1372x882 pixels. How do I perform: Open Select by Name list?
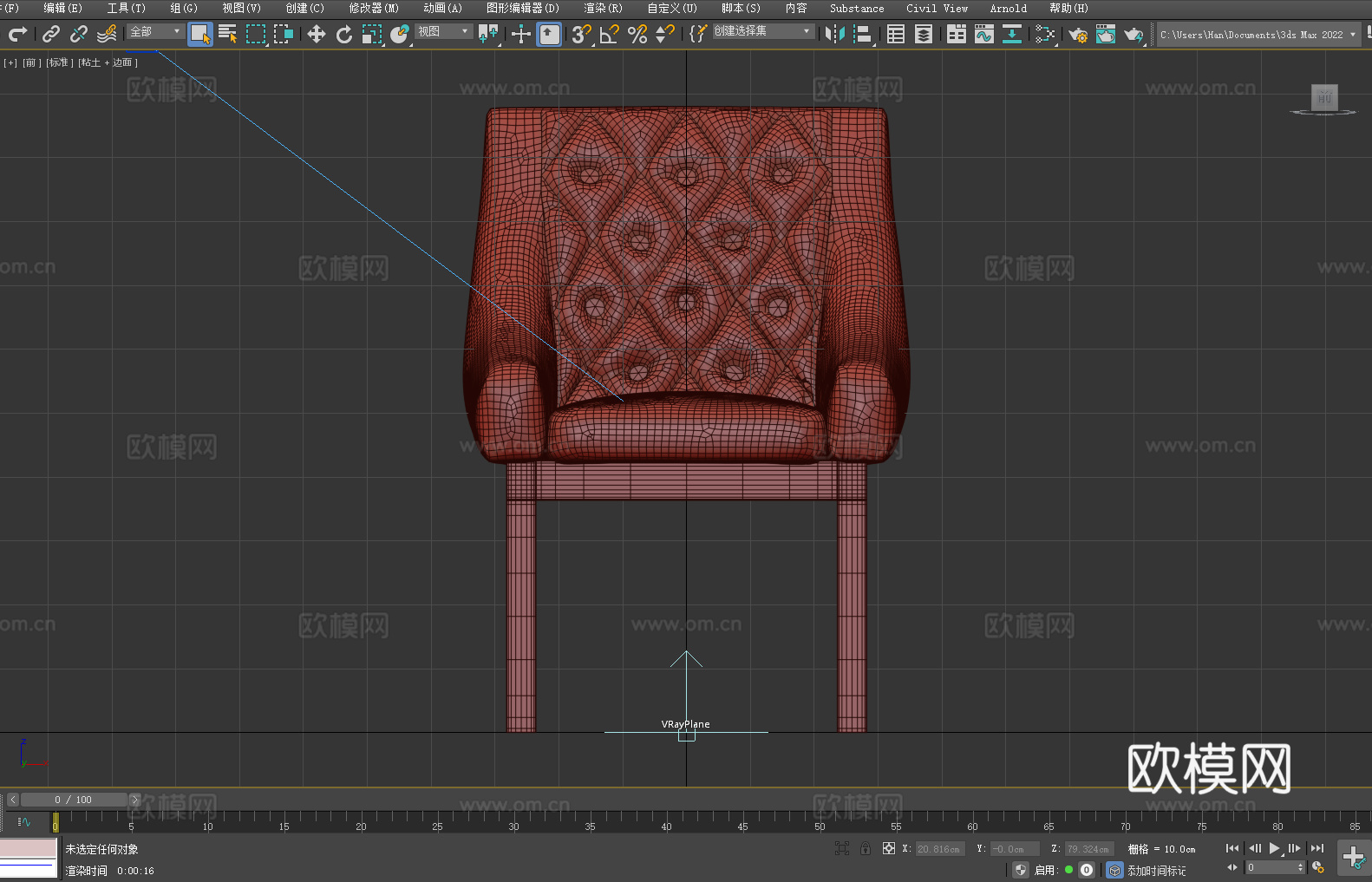click(228, 34)
